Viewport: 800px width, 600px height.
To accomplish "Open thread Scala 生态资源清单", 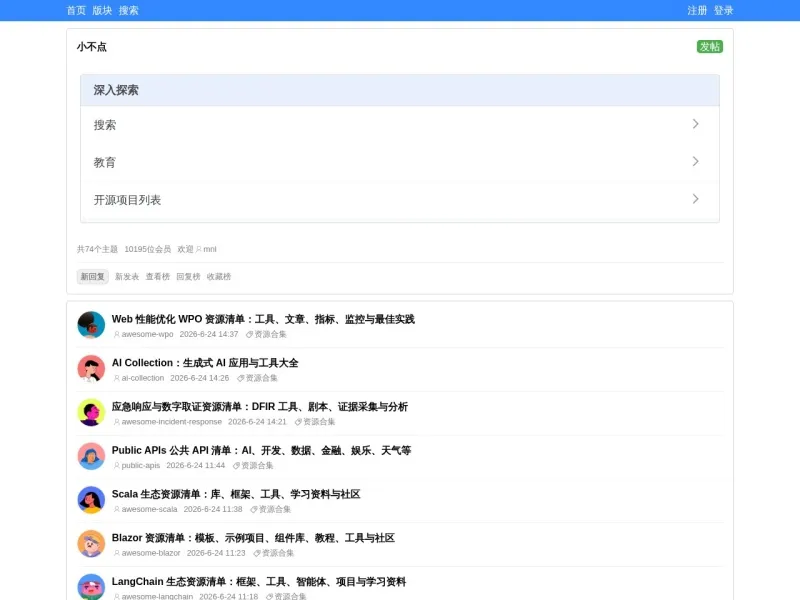I will (x=236, y=494).
